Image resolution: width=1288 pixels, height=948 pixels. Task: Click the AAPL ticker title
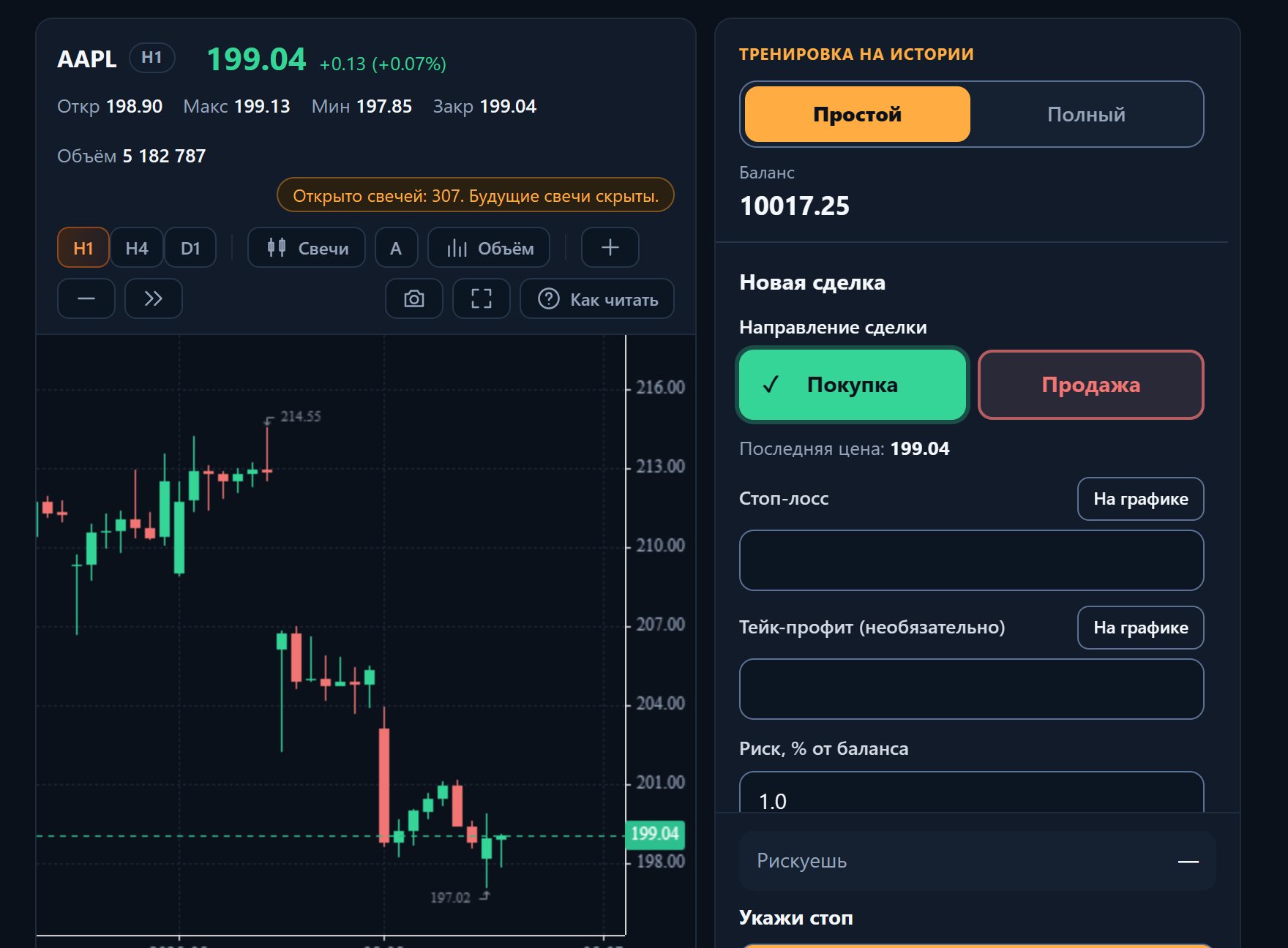point(87,59)
